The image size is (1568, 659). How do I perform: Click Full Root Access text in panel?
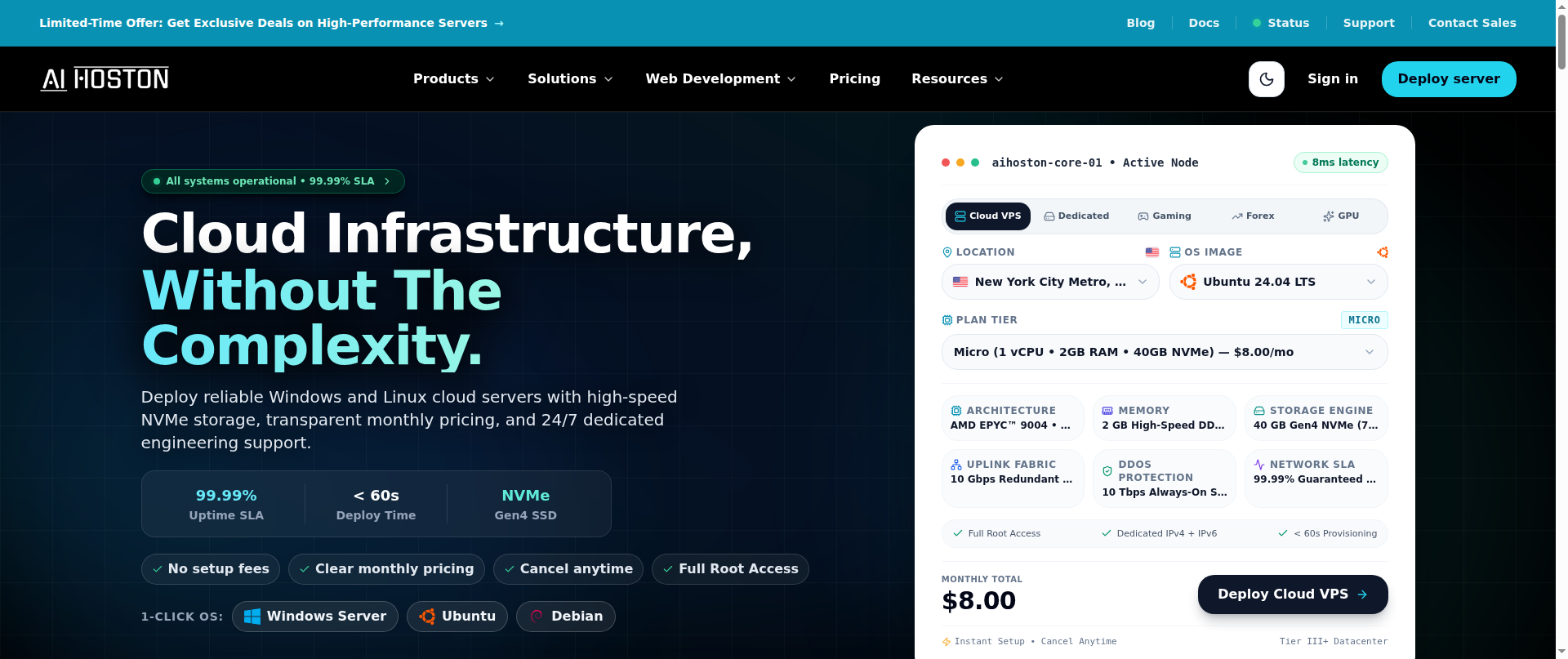(x=1004, y=533)
